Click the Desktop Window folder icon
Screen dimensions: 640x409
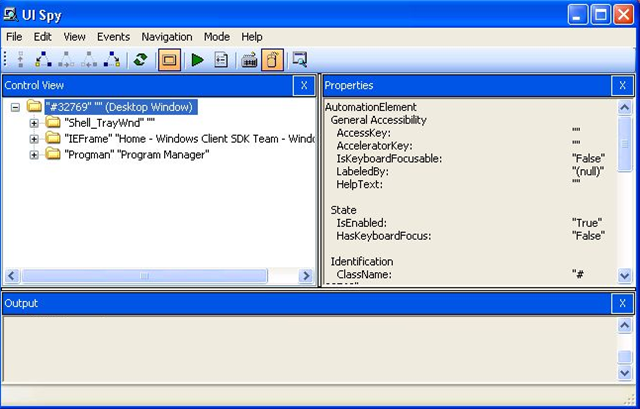(34, 106)
